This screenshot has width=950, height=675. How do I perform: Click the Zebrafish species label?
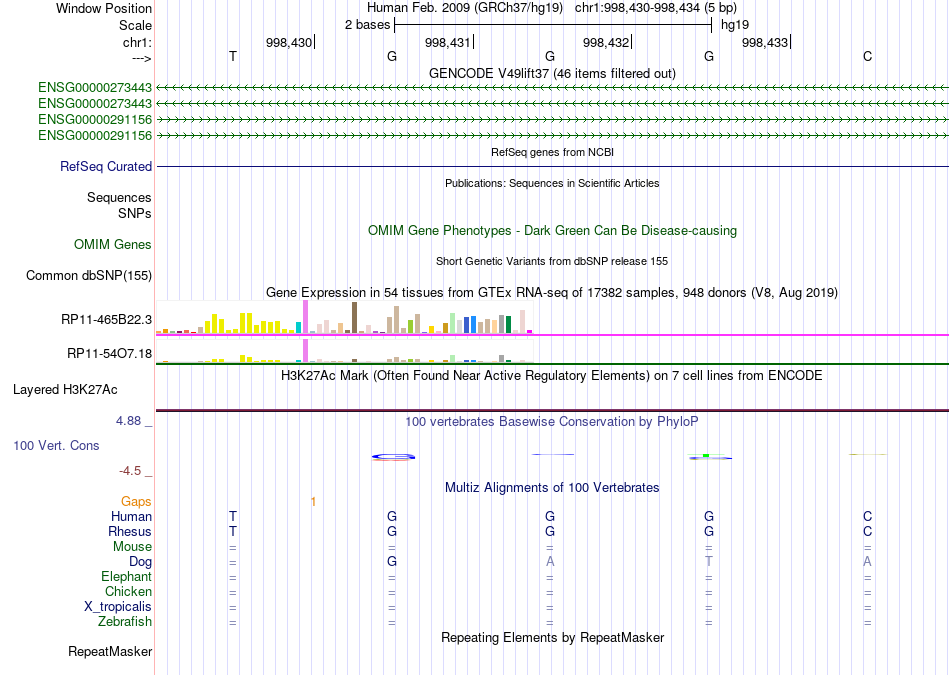(125, 622)
